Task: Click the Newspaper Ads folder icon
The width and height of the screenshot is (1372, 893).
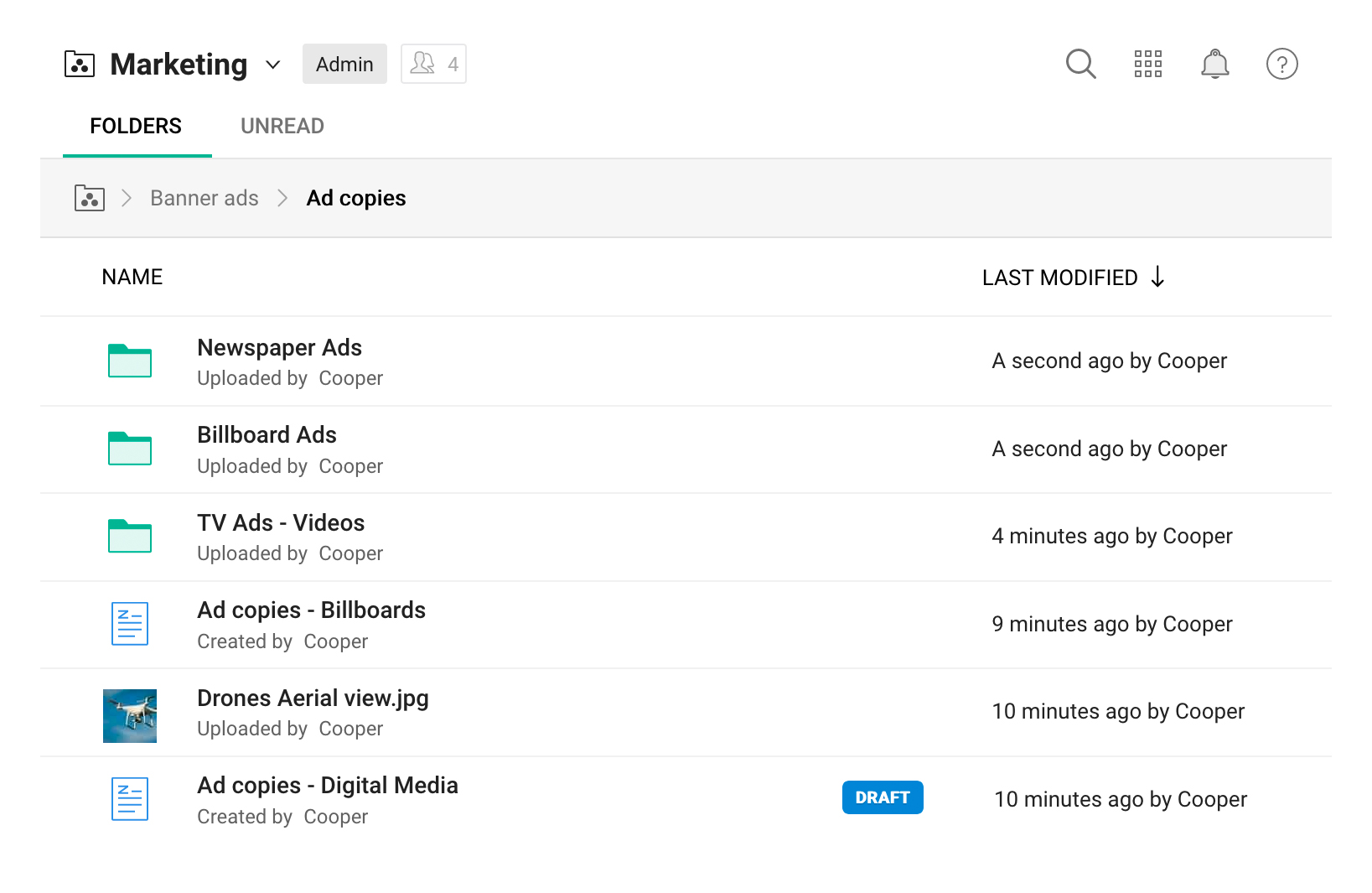Action: (130, 361)
